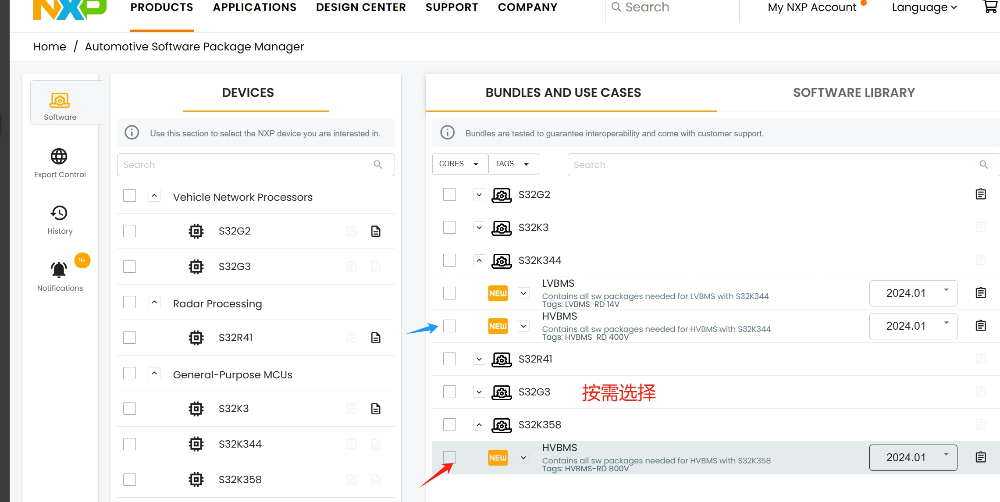
Task: Open clipboard icon for LVBMS bundle
Action: coord(980,294)
